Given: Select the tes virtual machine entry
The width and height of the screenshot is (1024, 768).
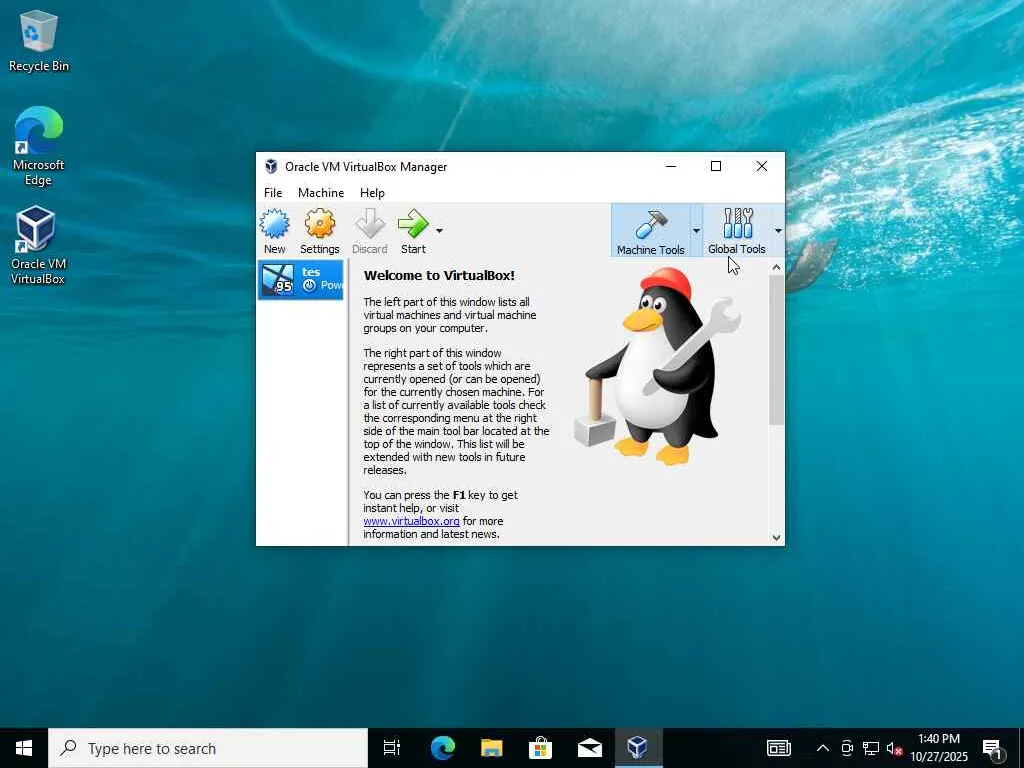Looking at the screenshot, I should point(300,280).
